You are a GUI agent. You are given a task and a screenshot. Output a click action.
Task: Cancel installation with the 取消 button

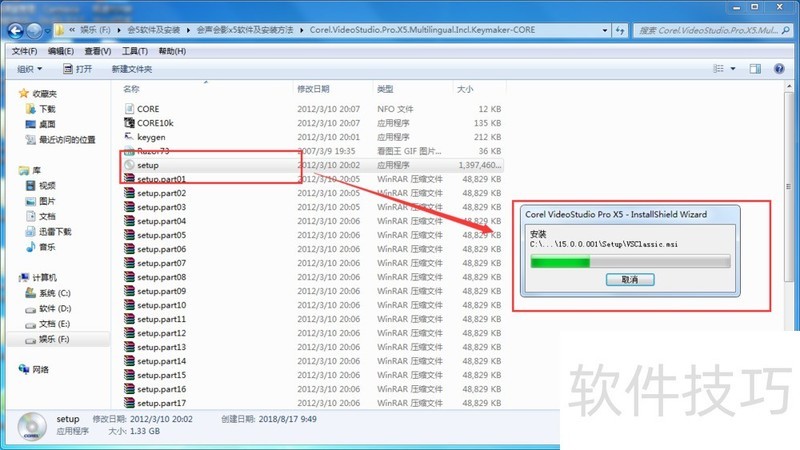tap(630, 280)
